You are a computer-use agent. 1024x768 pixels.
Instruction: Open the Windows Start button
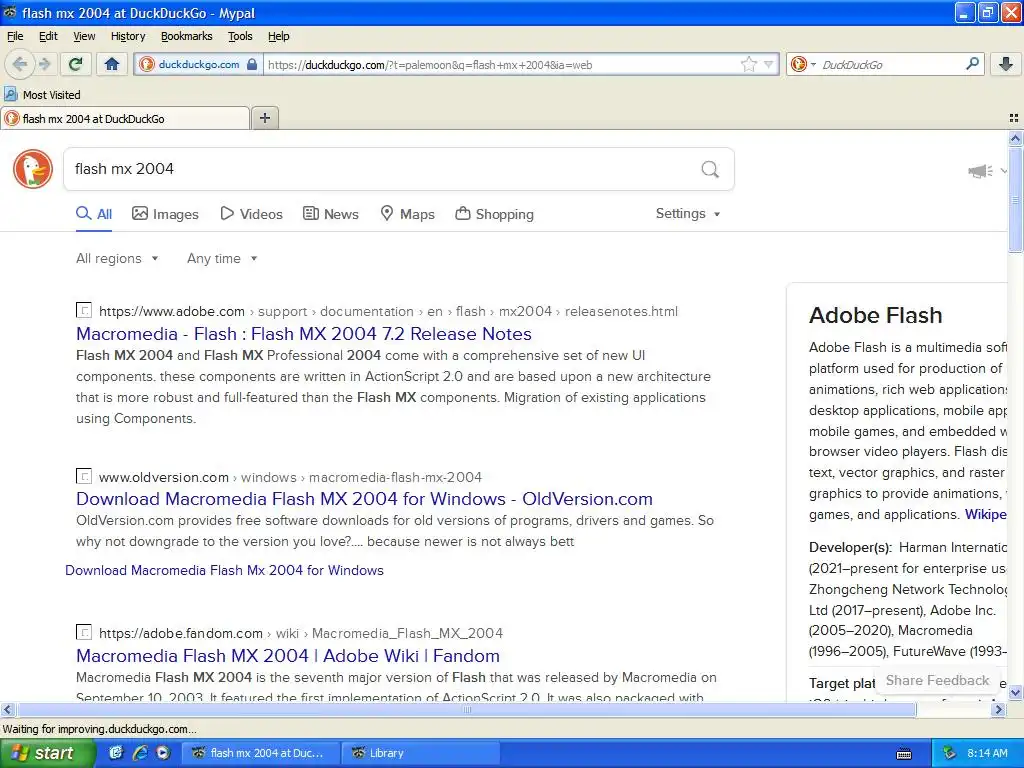tap(47, 753)
